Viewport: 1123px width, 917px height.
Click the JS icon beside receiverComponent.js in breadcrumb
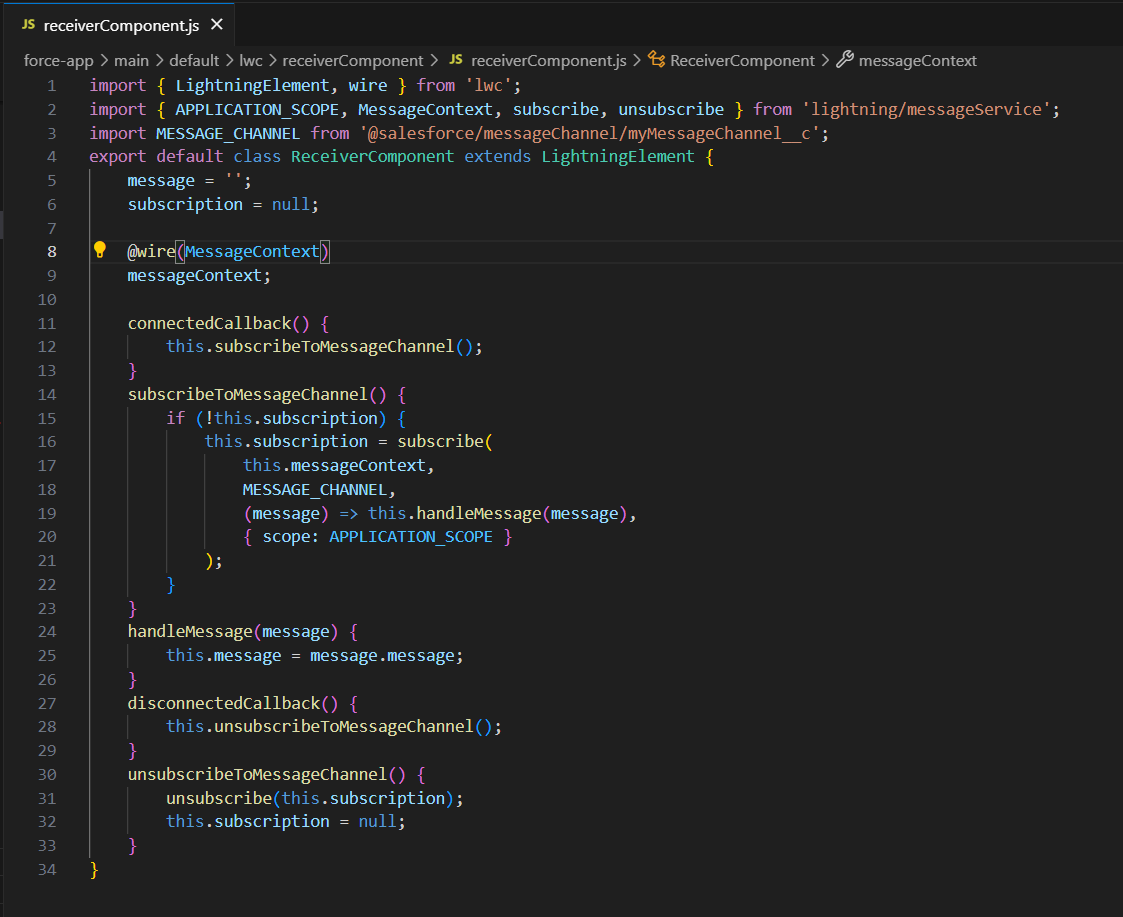455,60
